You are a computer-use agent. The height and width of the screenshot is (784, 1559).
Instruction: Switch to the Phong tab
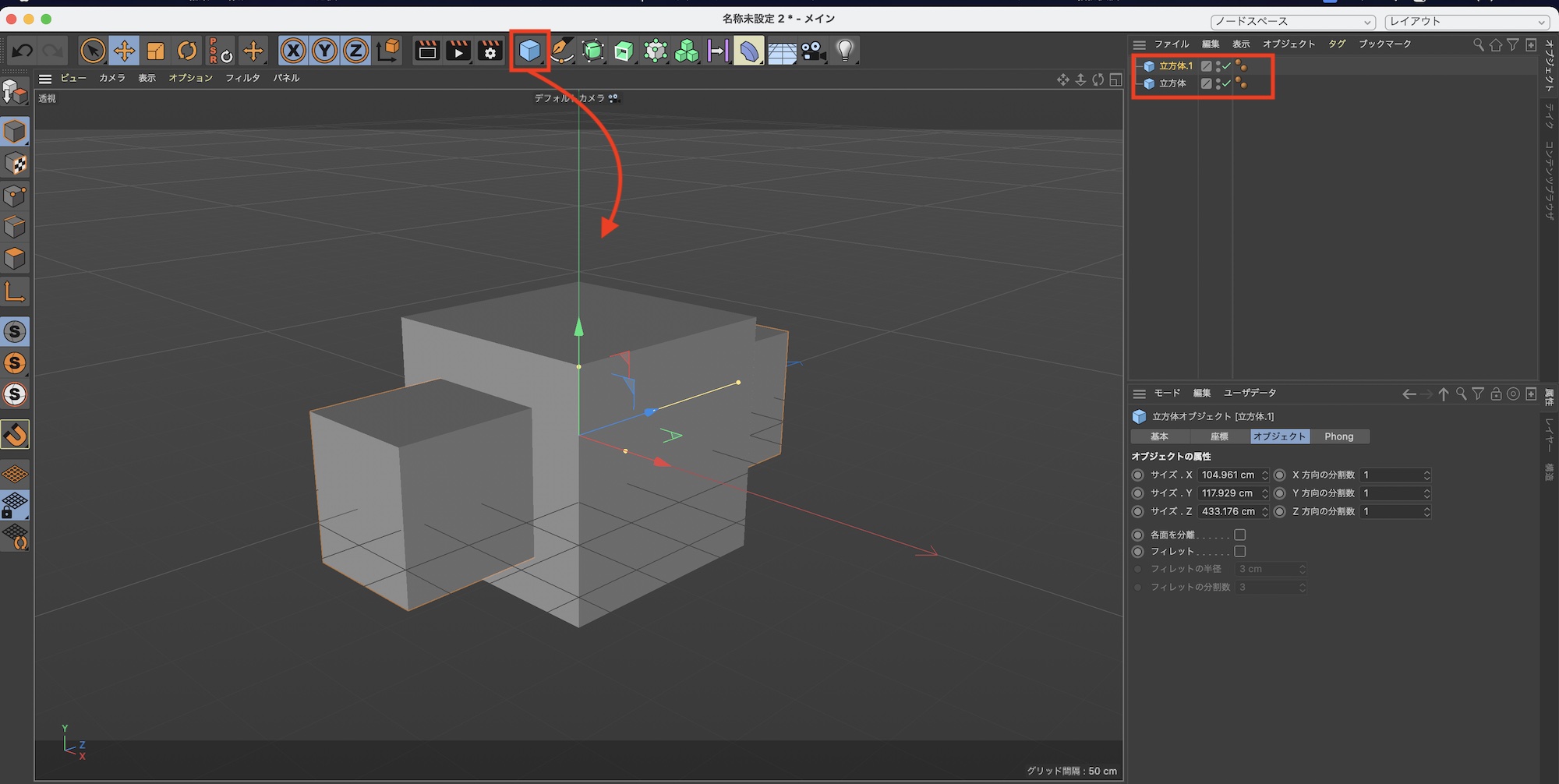(x=1338, y=436)
